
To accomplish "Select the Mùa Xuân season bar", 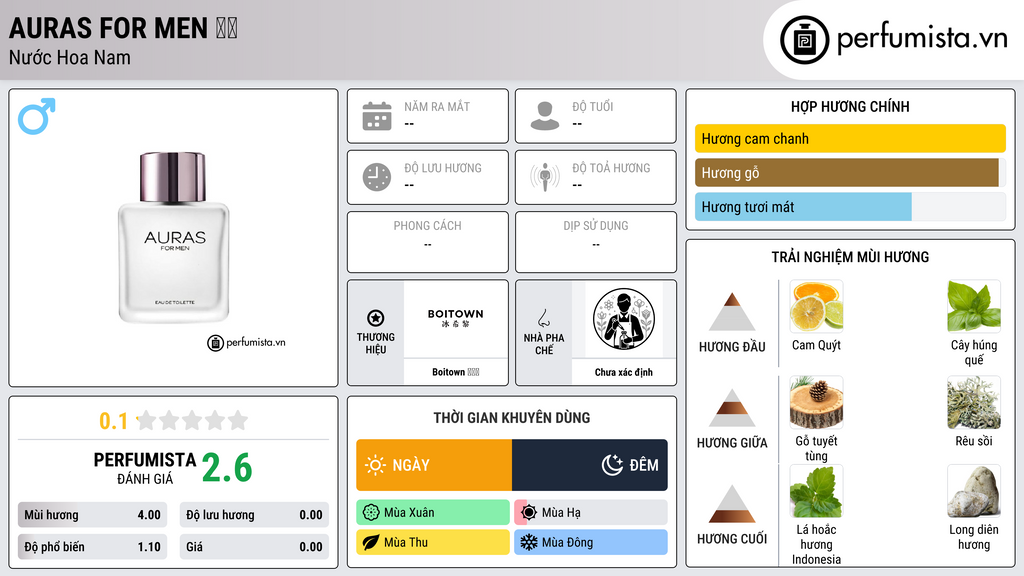I will coord(433,513).
